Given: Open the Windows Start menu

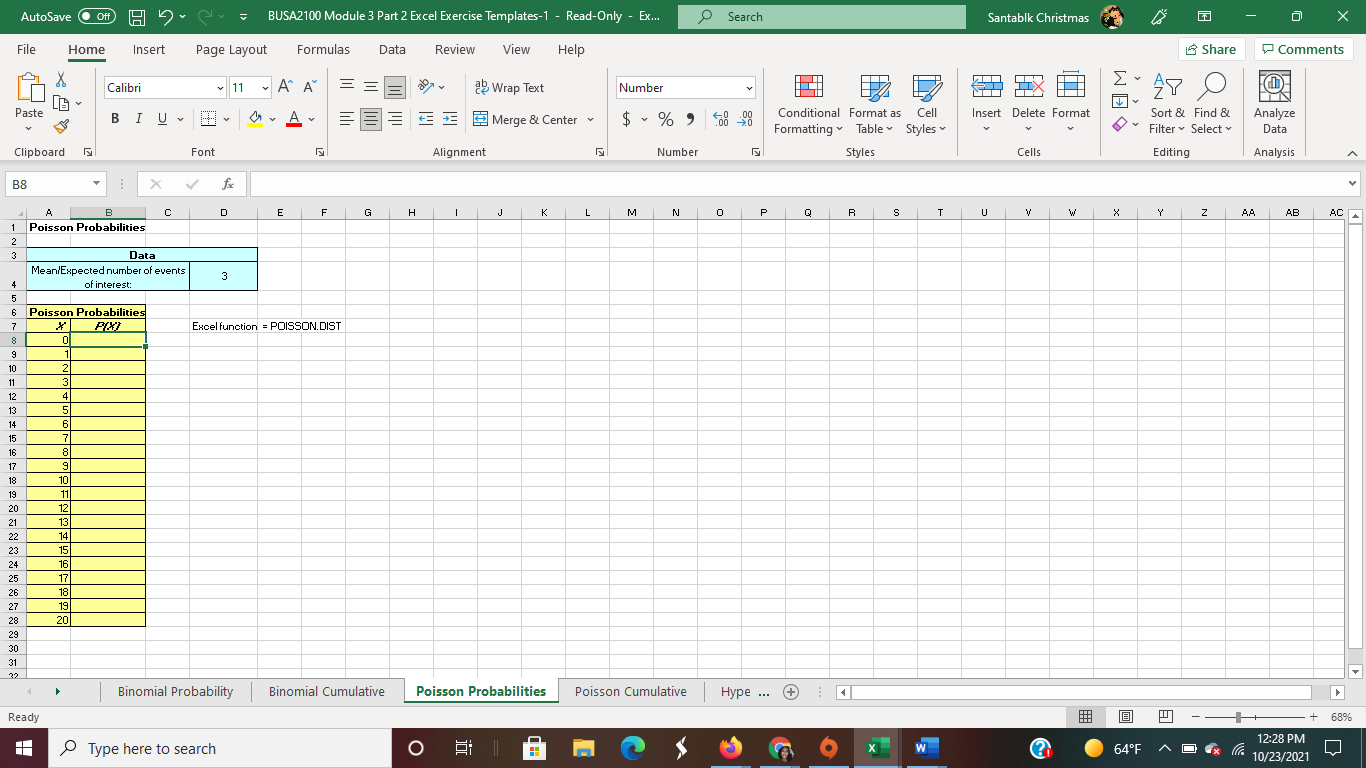Looking at the screenshot, I should 23,748.
